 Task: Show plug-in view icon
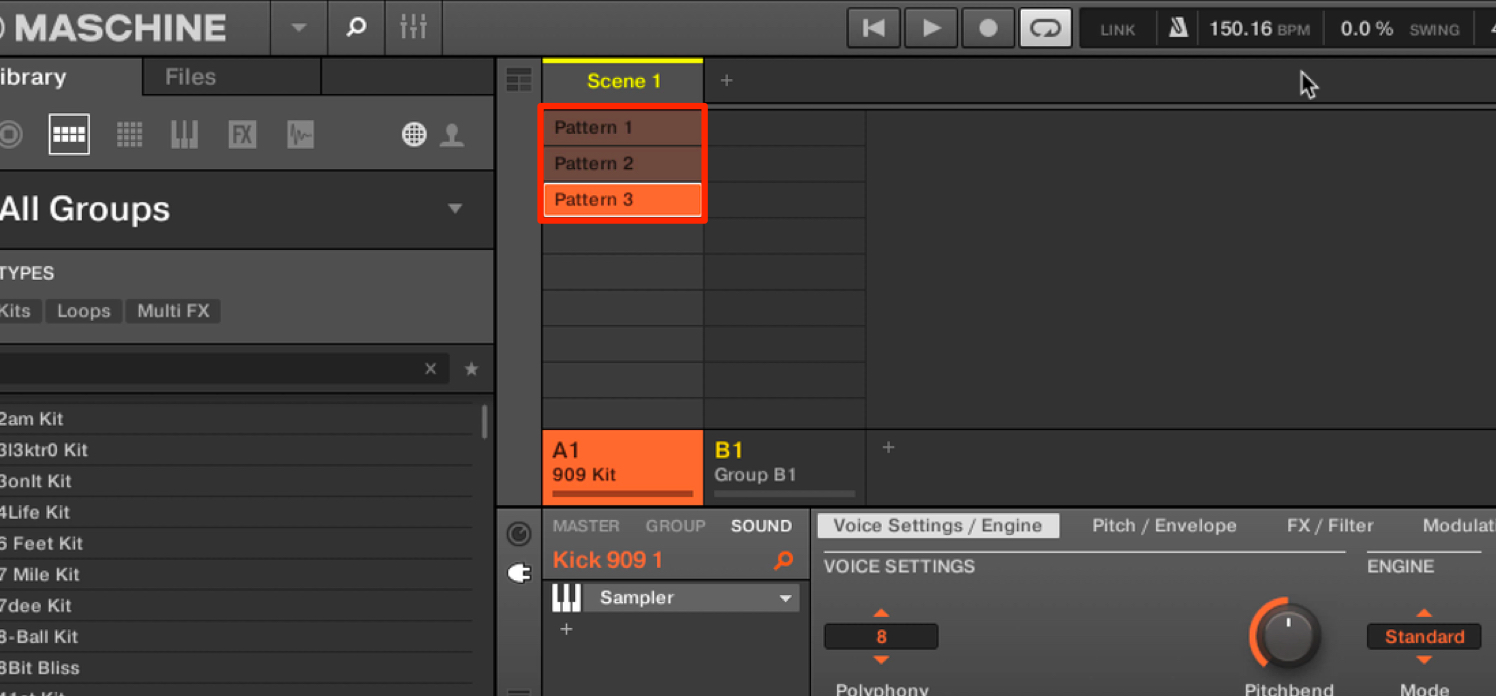pyautogui.click(x=519, y=573)
